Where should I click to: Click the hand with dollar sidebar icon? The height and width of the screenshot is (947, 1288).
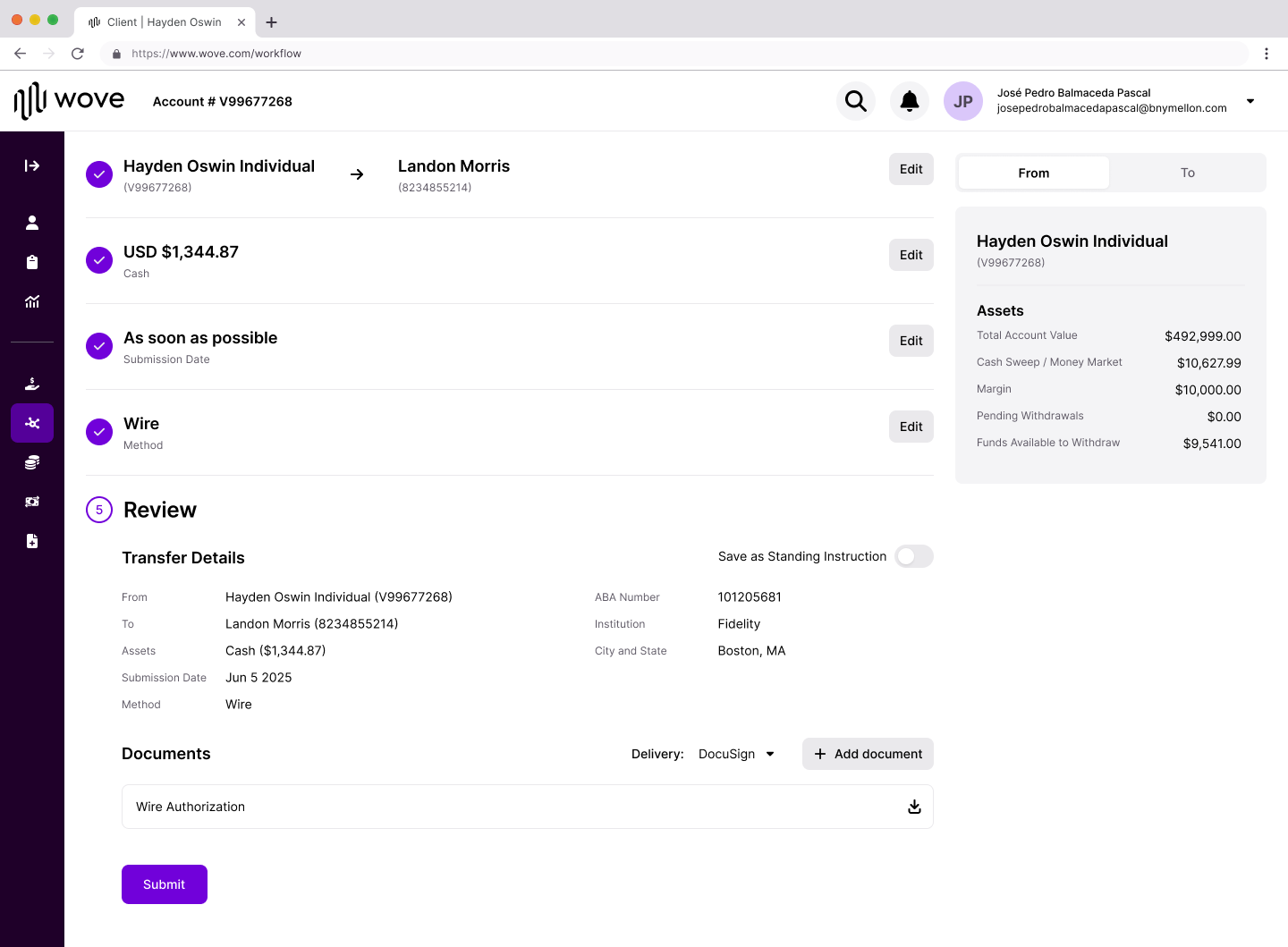pyautogui.click(x=32, y=384)
